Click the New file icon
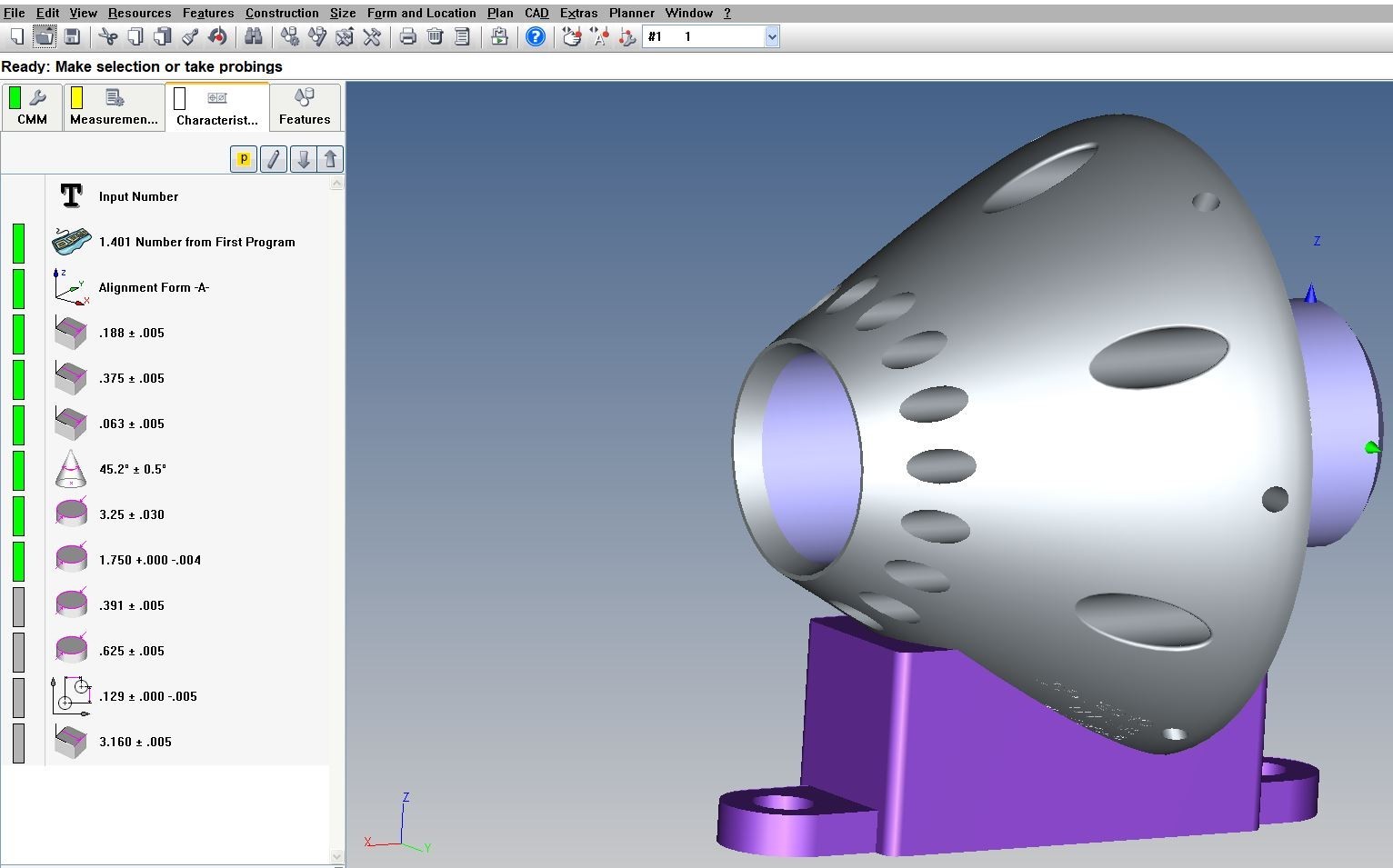Viewport: 1393px width, 868px height. click(x=16, y=36)
